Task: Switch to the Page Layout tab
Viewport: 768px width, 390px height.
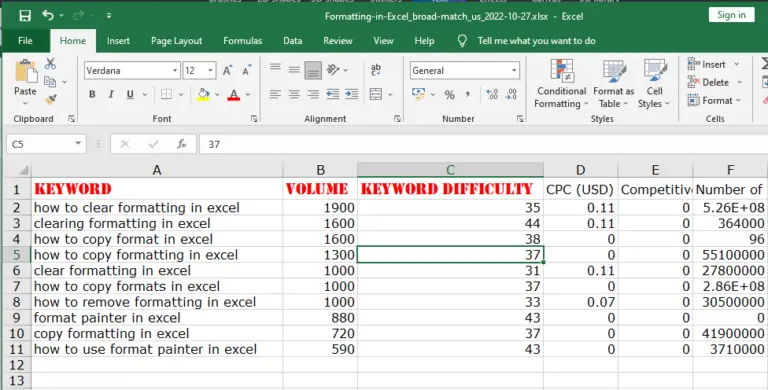Action: [x=176, y=41]
